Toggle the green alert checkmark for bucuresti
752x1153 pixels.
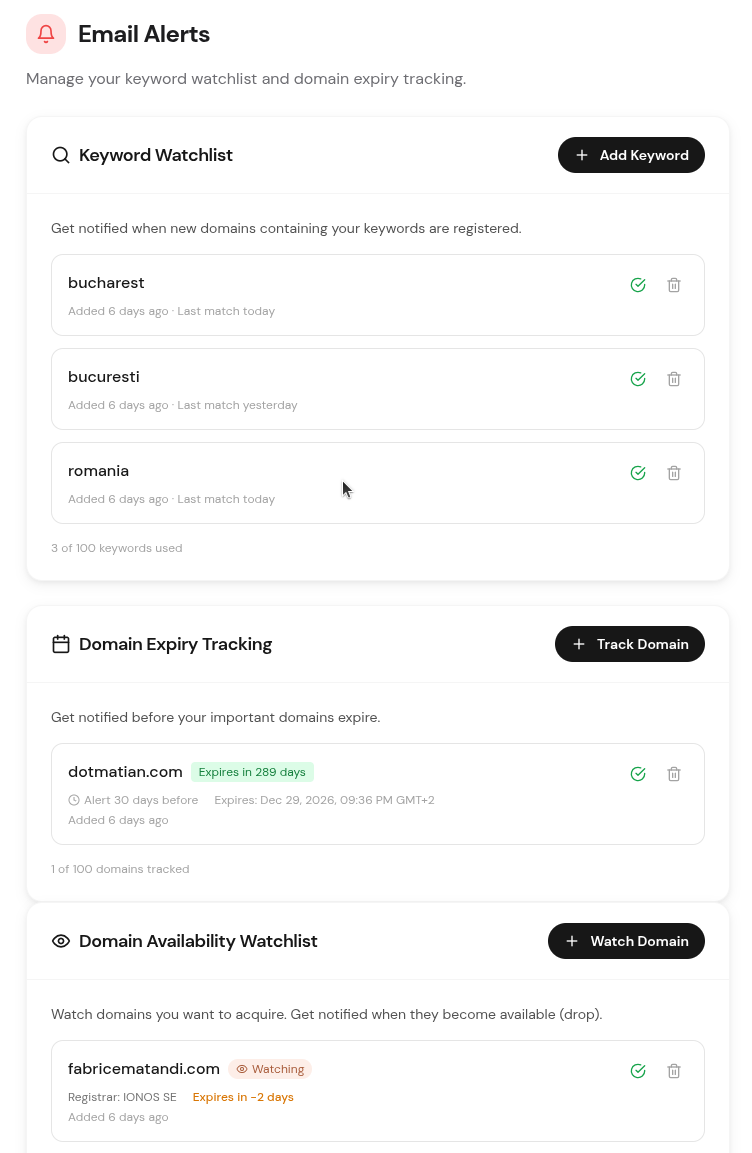(638, 379)
